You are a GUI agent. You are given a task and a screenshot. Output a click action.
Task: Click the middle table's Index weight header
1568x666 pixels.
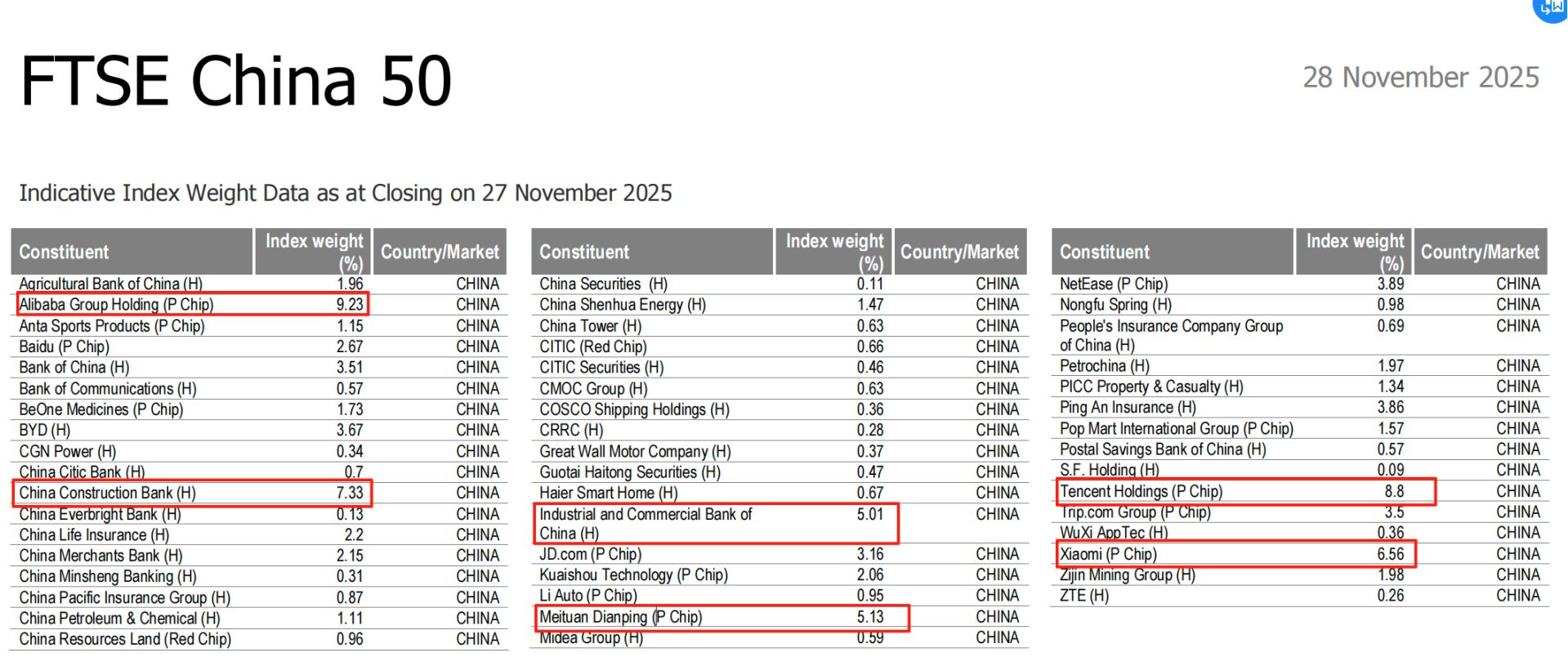[x=834, y=251]
